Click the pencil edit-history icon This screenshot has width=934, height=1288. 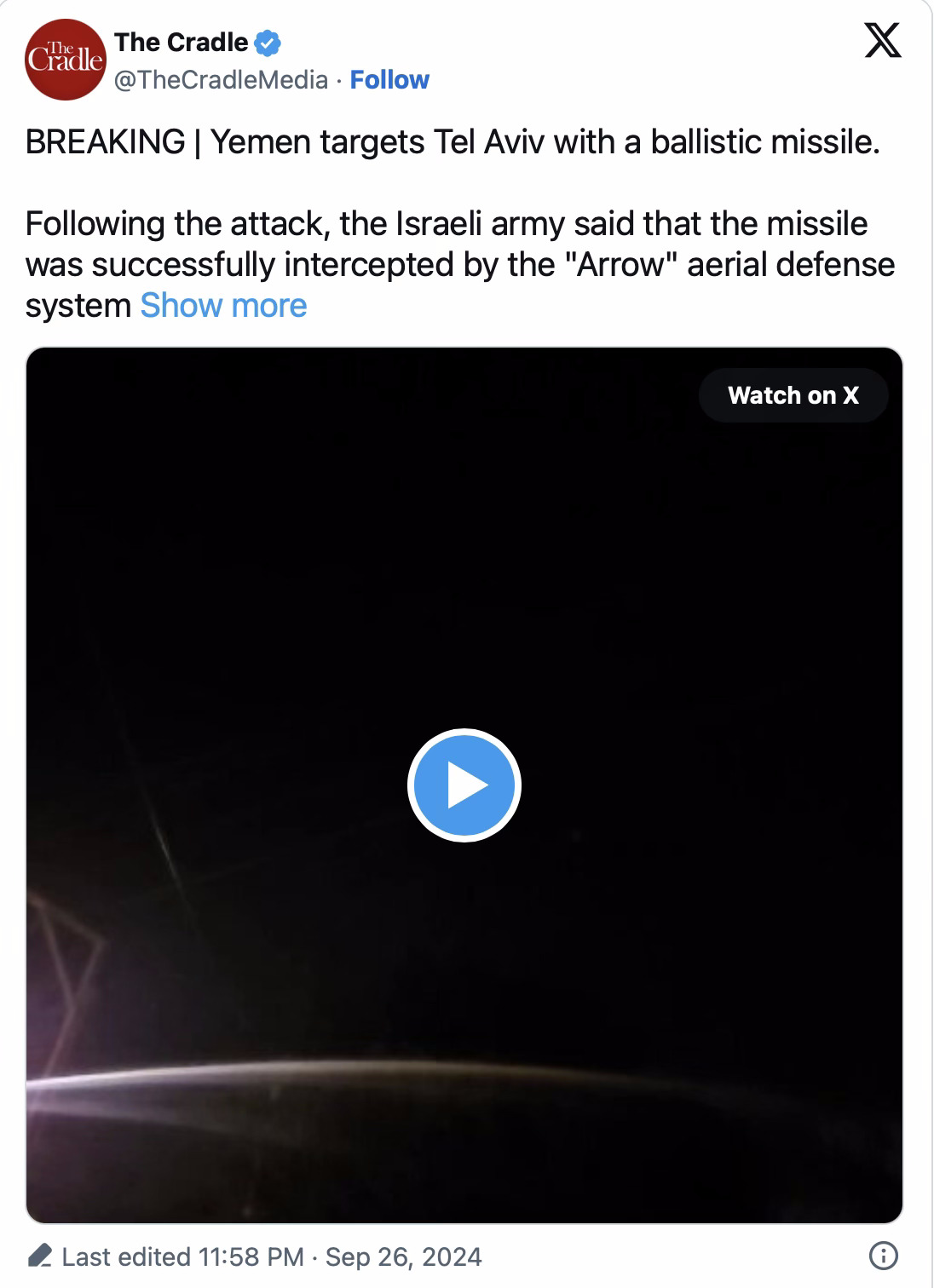pos(39,1256)
